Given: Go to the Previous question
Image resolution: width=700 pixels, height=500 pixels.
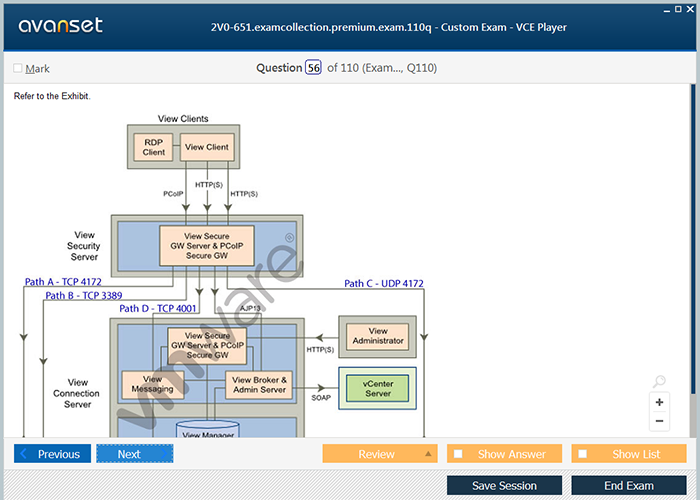Looking at the screenshot, I should 52,454.
